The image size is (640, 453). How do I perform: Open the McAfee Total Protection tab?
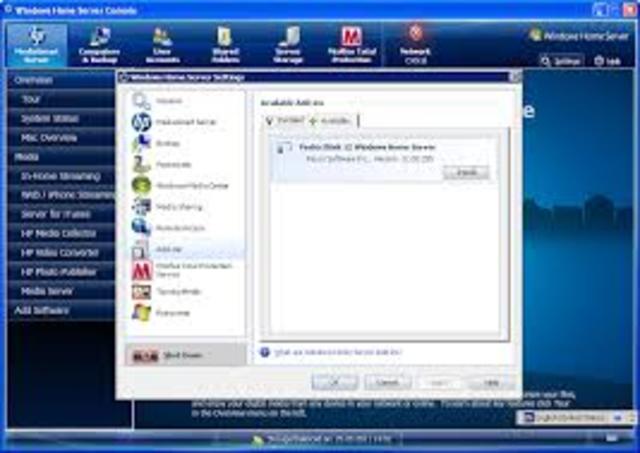coord(351,45)
